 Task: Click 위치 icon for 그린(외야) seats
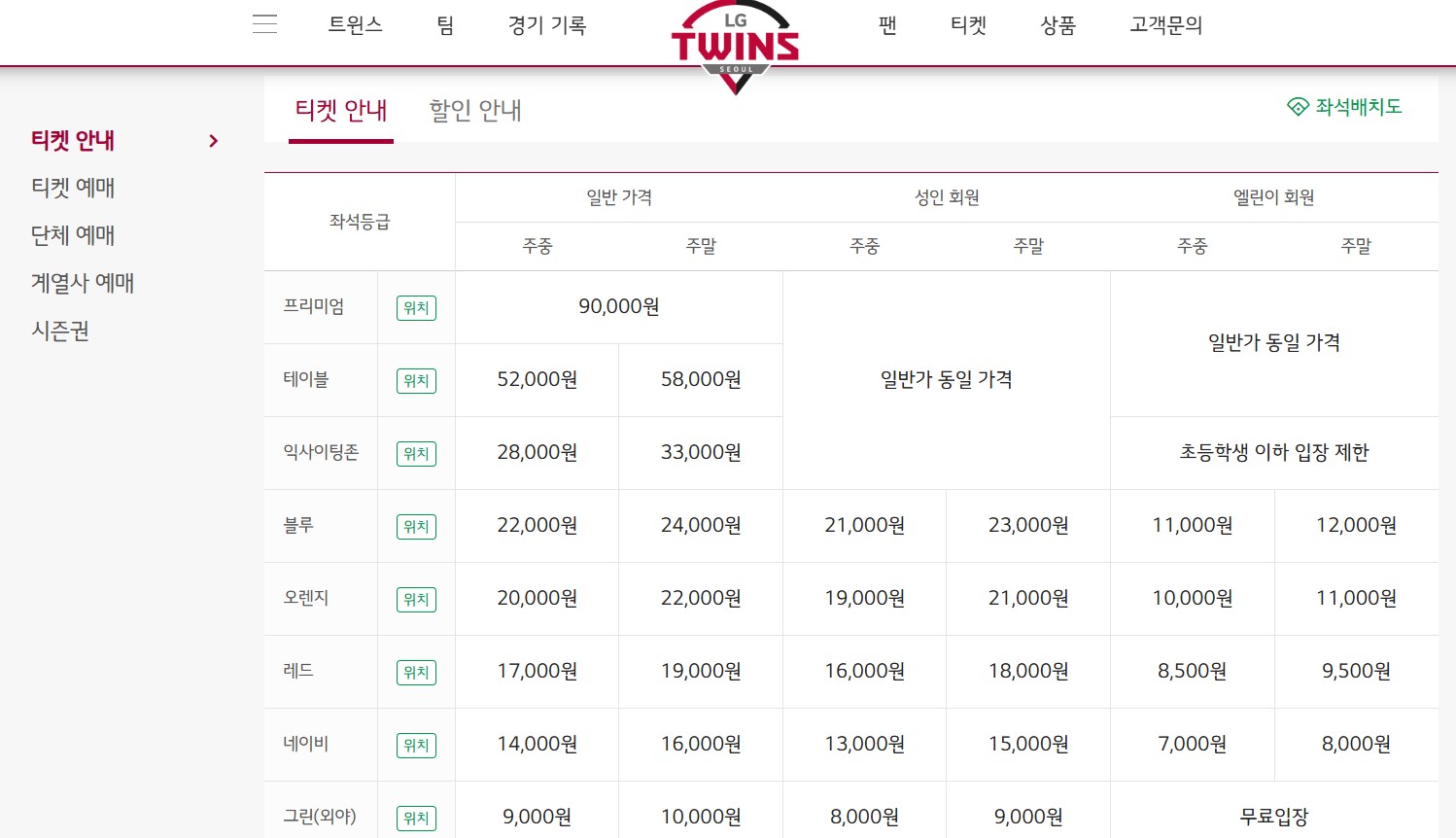(x=416, y=818)
